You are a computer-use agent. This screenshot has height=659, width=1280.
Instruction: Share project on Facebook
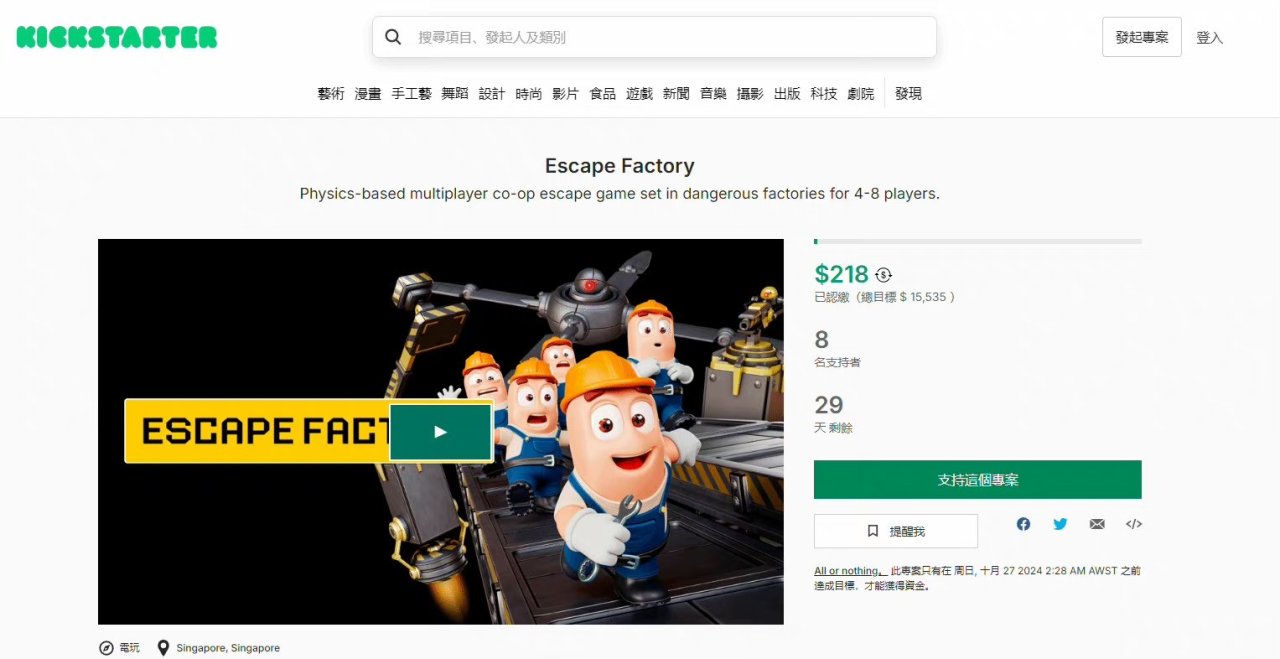pos(1023,524)
